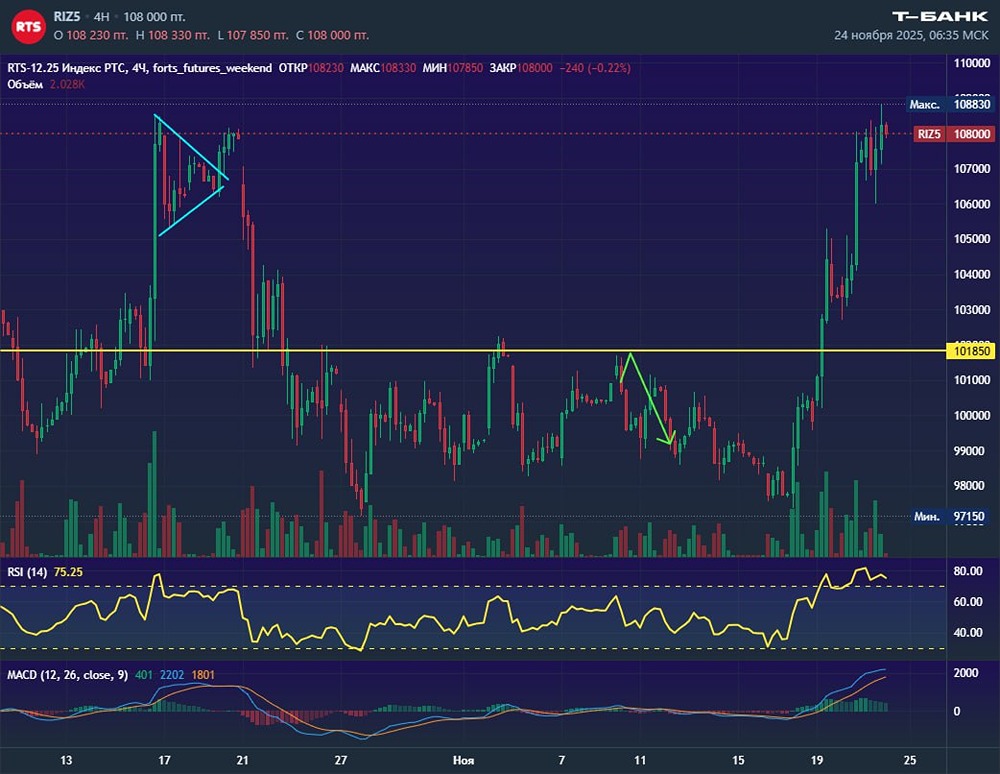Click the Ноя month label on time axis
The height and width of the screenshot is (774, 1000).
[463, 760]
